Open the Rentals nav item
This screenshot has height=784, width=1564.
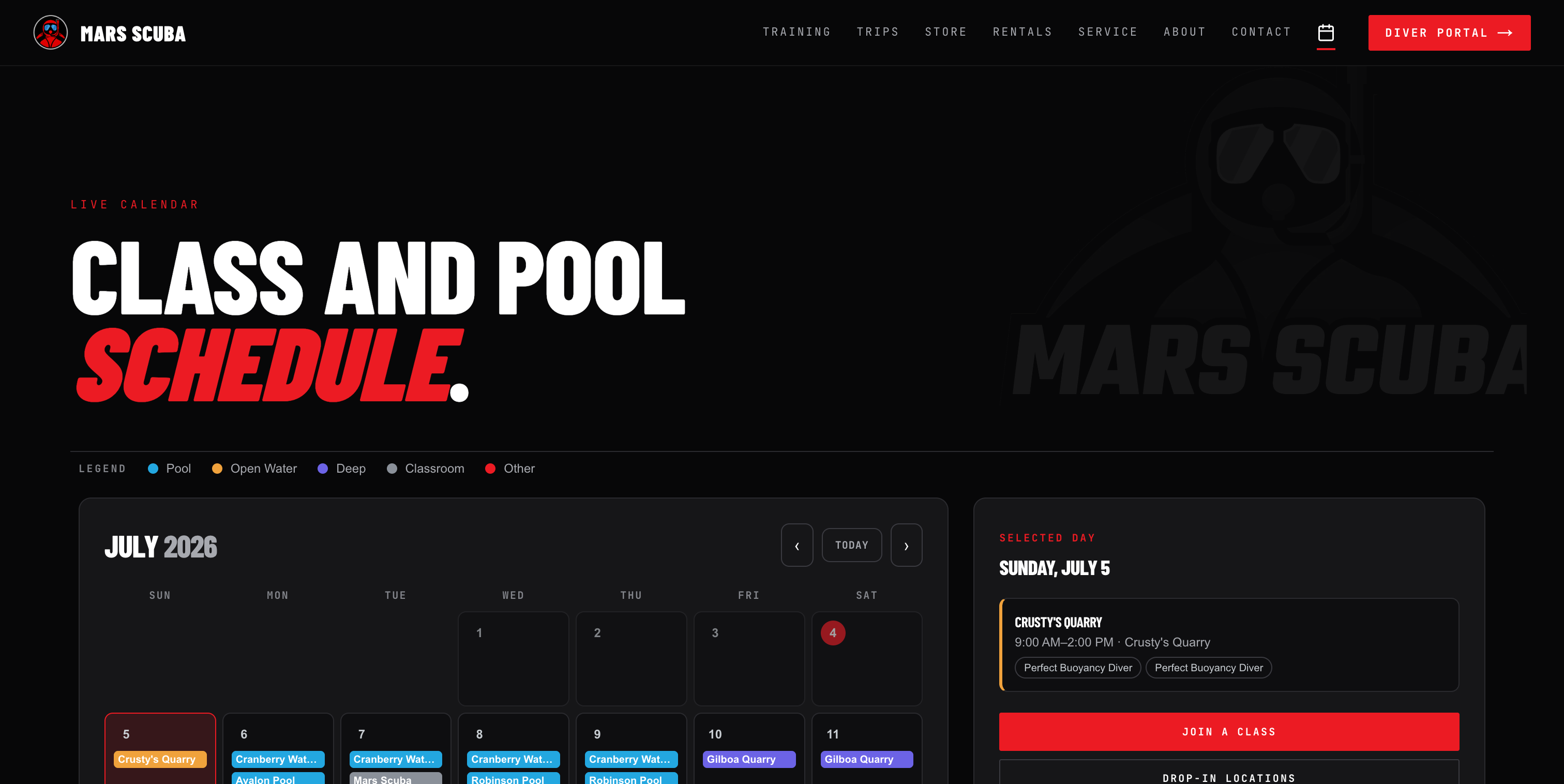click(x=1022, y=32)
